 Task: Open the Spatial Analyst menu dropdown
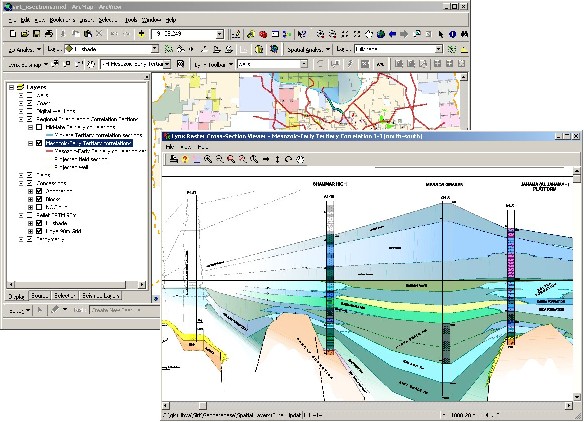[309, 49]
